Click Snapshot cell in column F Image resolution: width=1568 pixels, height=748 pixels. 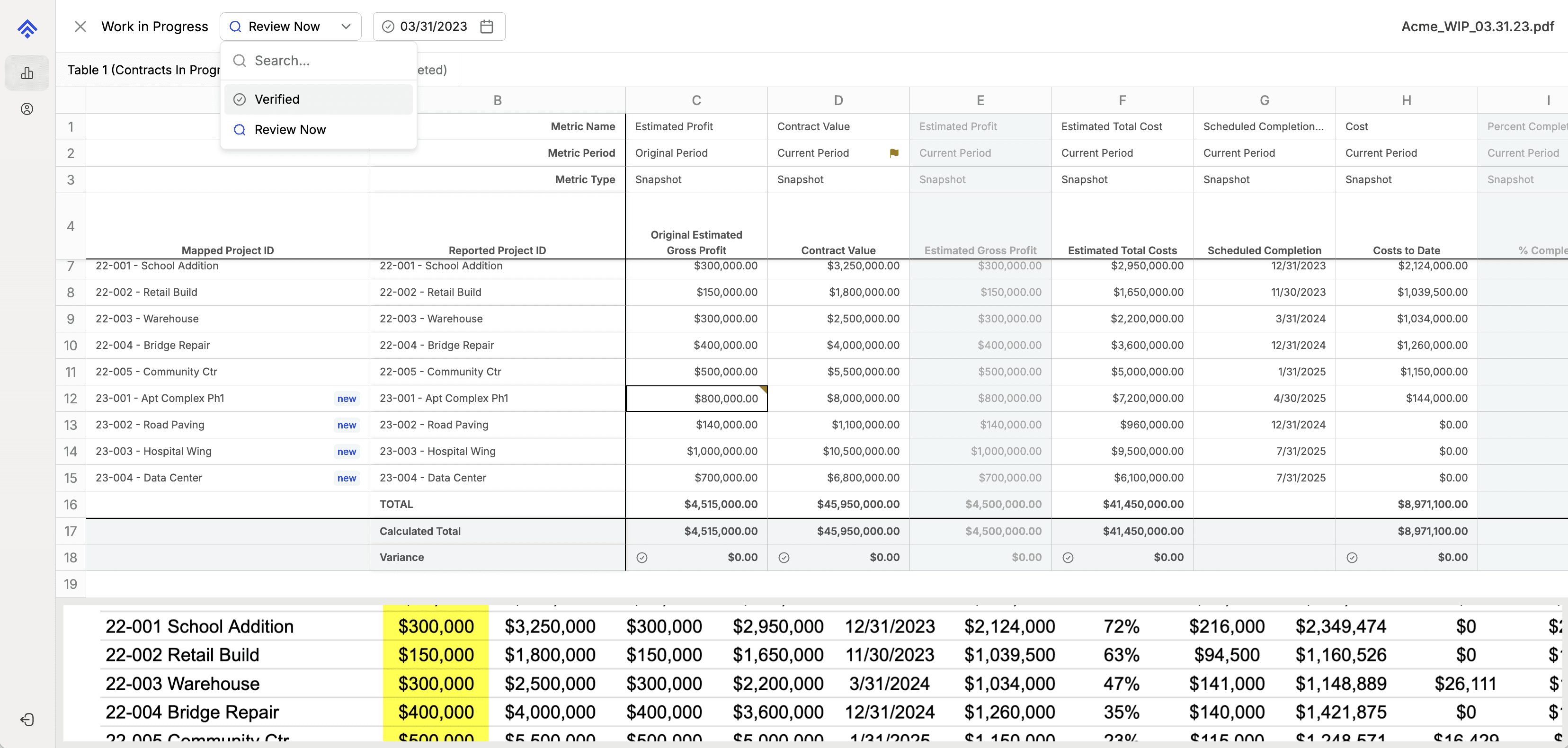point(1123,179)
